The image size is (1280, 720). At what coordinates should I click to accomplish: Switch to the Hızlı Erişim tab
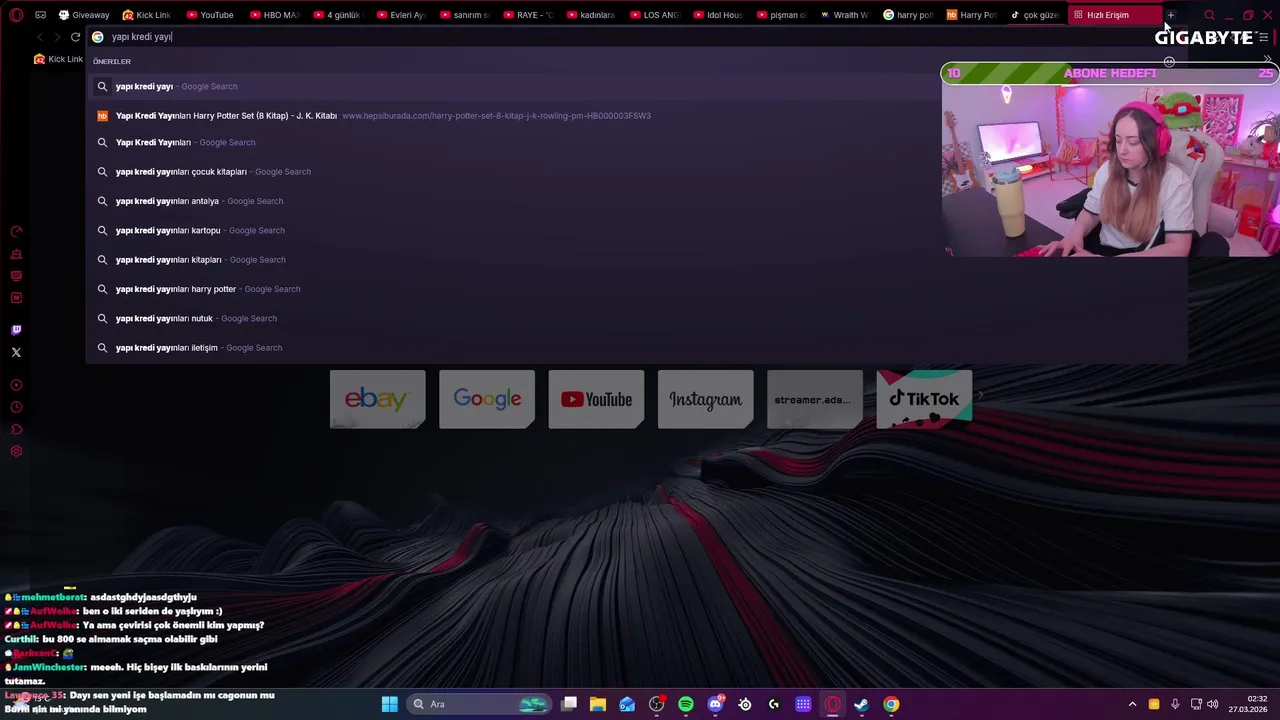1115,15
